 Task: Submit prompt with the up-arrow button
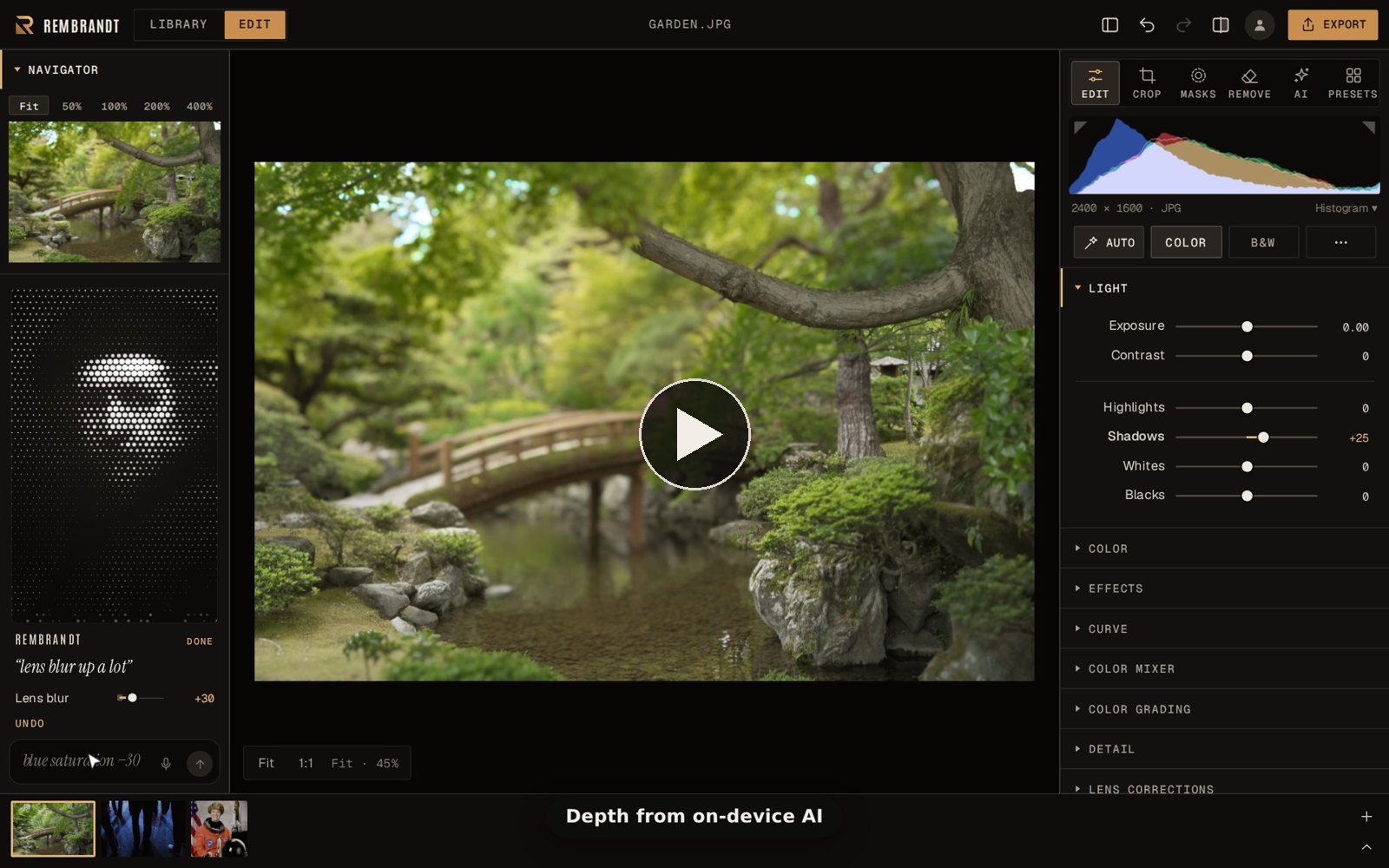(200, 764)
